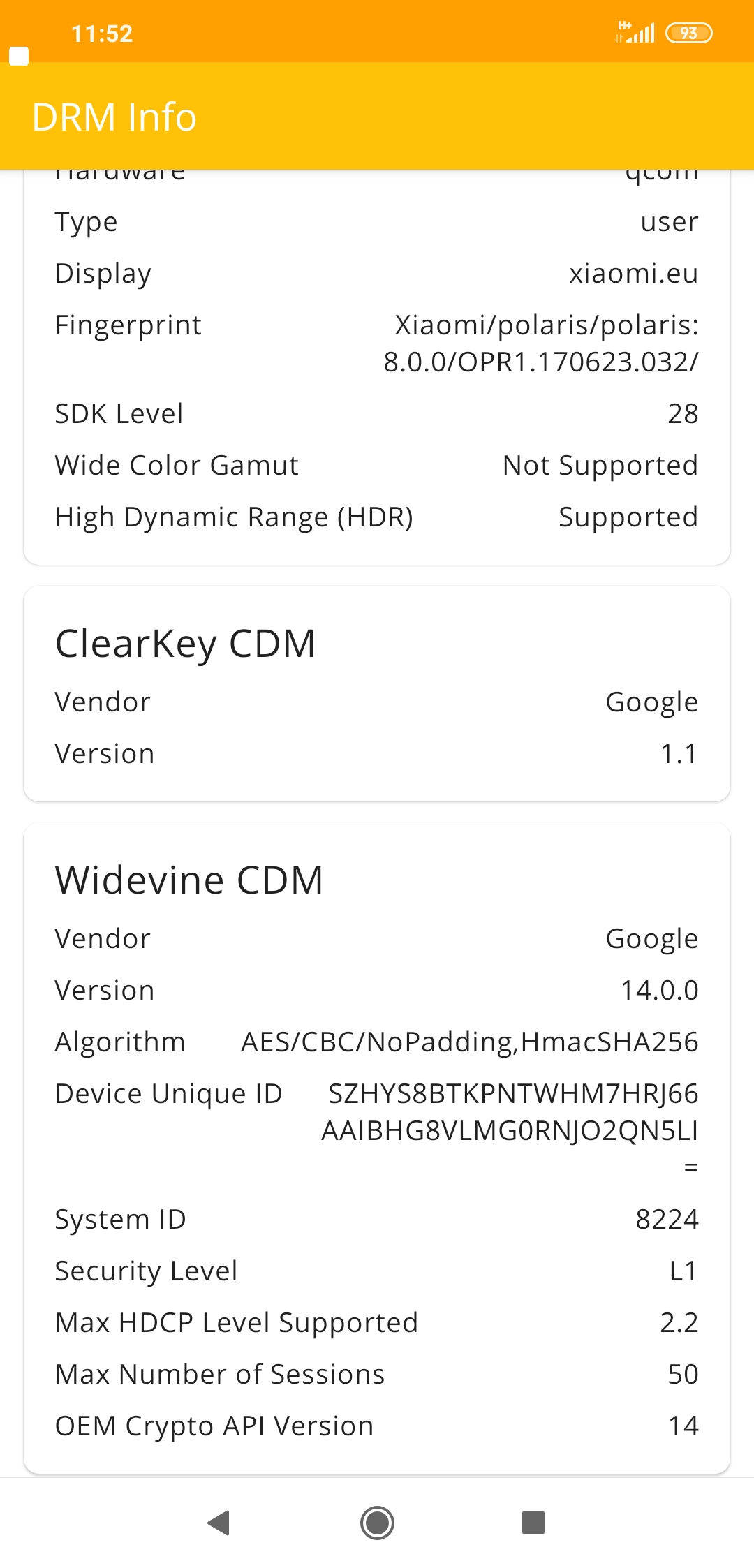Select the Algorithm AES/CBC/NoPadding value
Viewport: 754px width, 1568px height.
(469, 1042)
